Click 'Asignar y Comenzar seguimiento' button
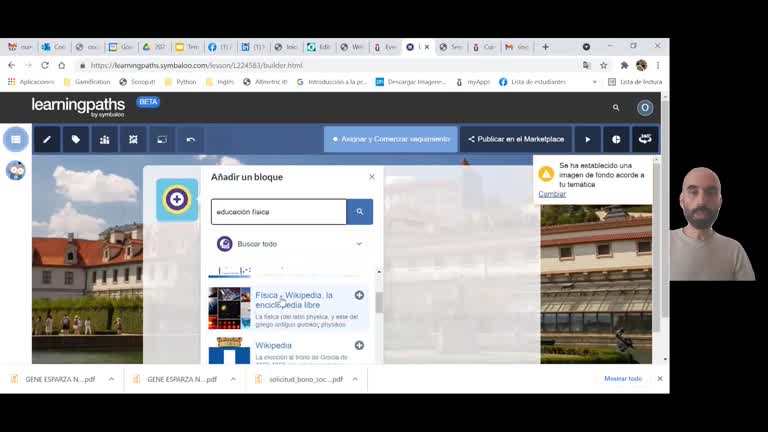The width and height of the screenshot is (768, 432). pyautogui.click(x=390, y=140)
